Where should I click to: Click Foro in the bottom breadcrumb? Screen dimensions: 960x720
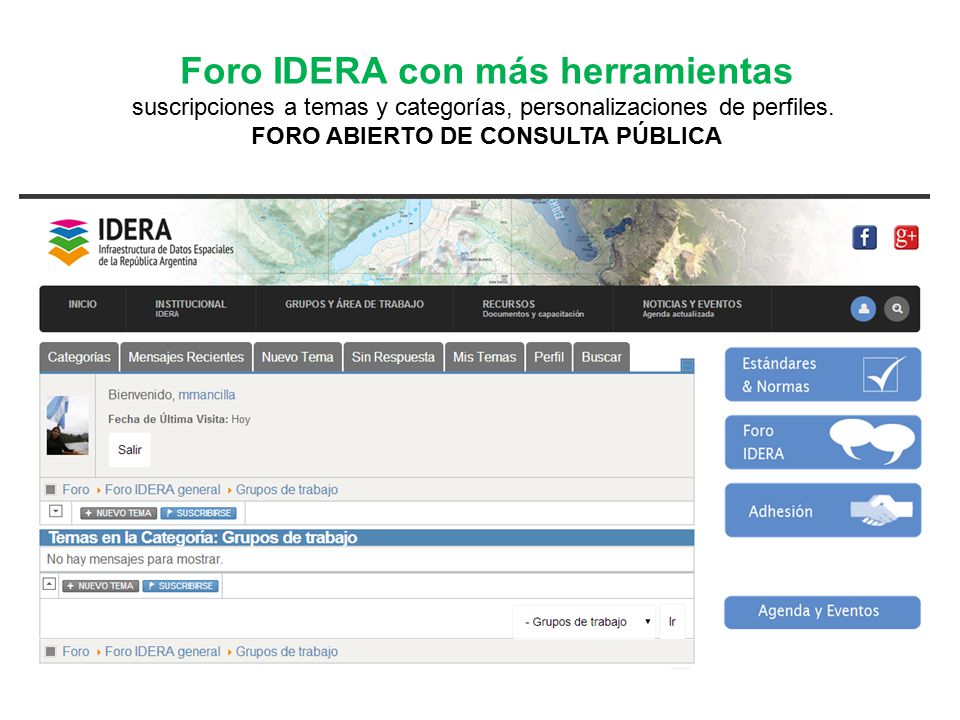(x=76, y=651)
